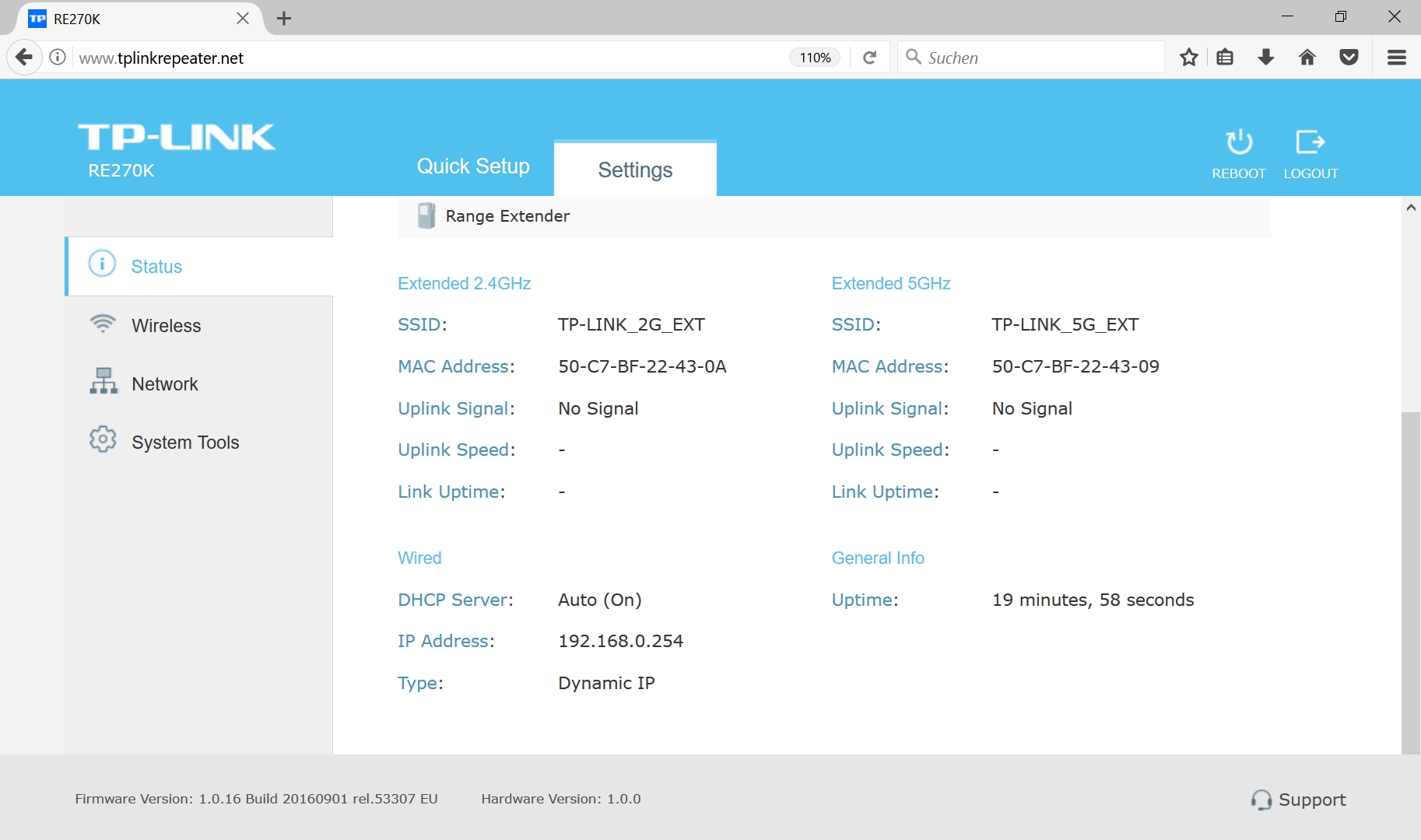Select the Settings tab

(x=635, y=170)
